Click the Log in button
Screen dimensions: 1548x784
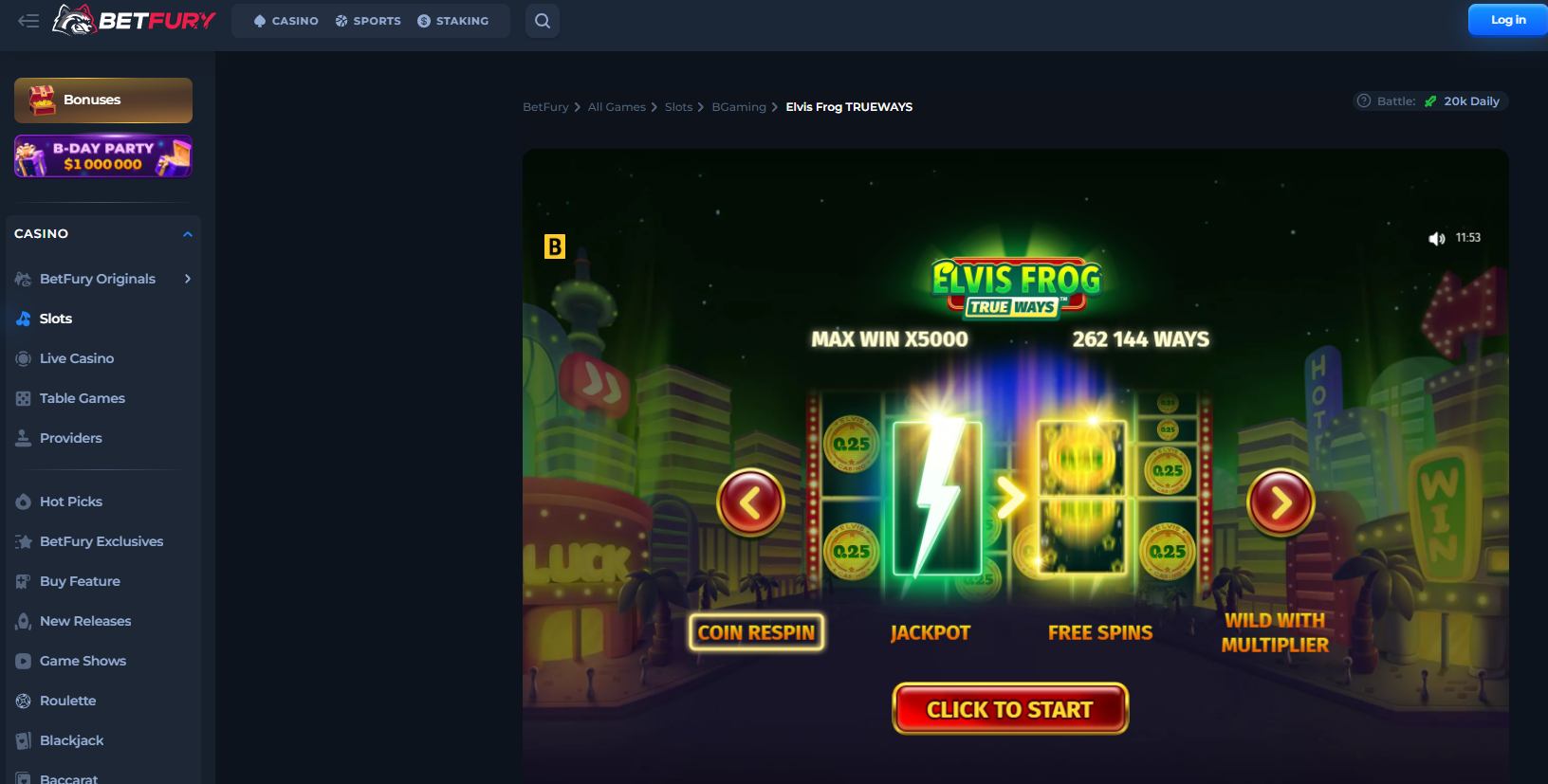point(1507,20)
